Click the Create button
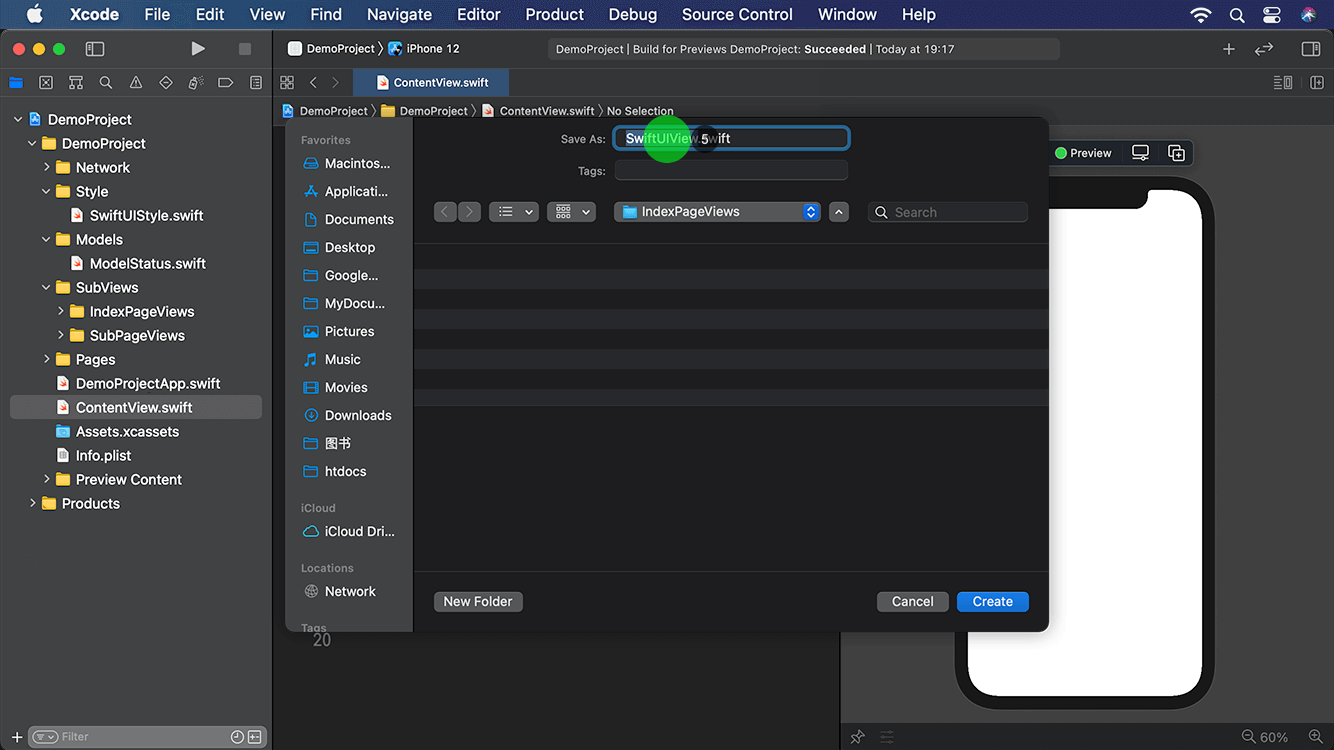The image size is (1334, 750). (x=993, y=601)
